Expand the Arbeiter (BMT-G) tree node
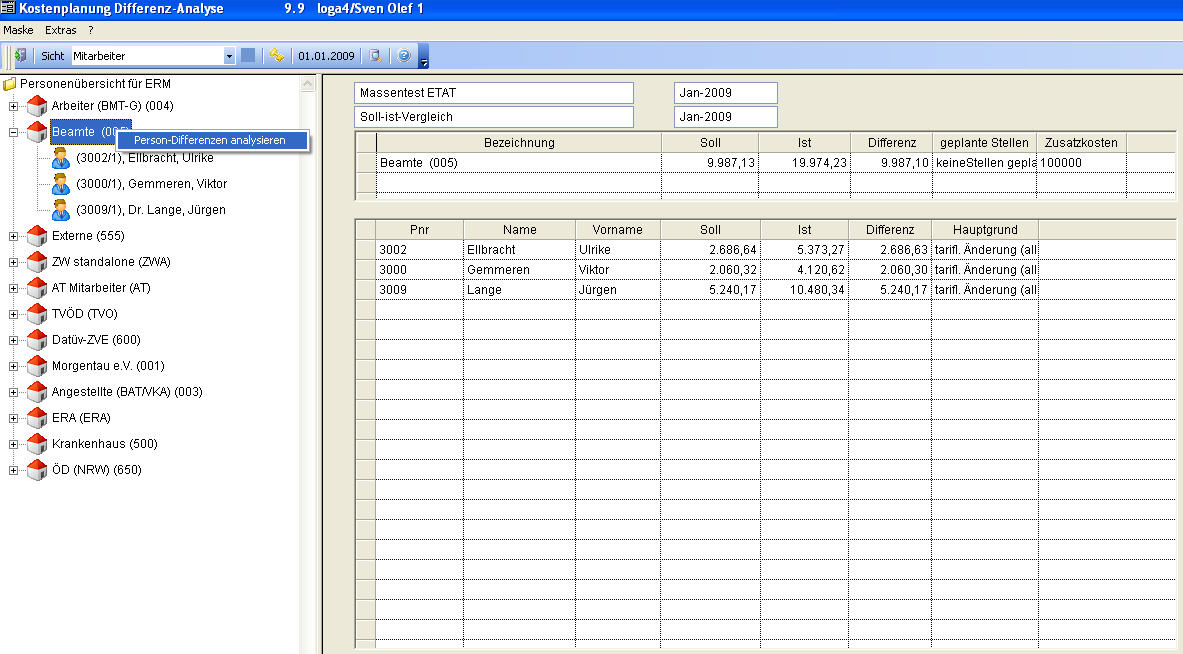The height and width of the screenshot is (654, 1183). [13, 106]
